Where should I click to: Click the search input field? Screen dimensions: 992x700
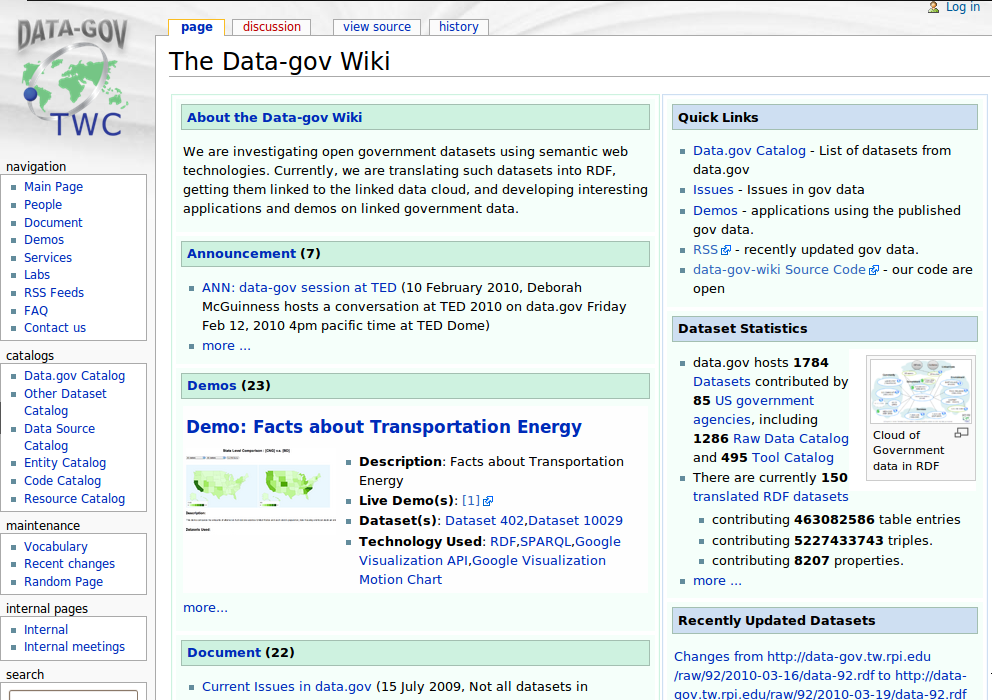coord(73,694)
